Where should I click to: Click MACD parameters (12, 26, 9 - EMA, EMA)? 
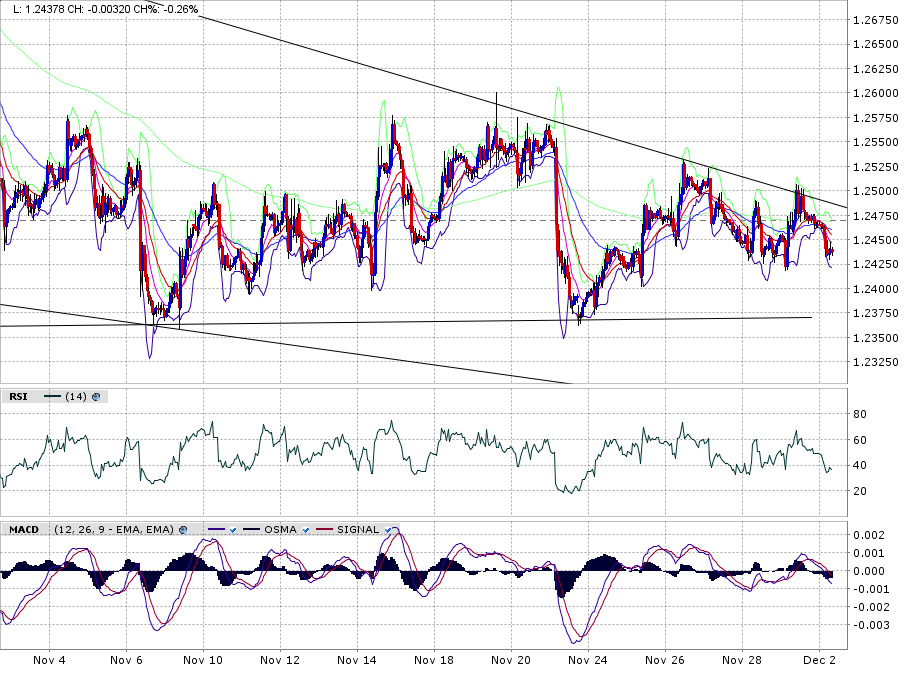tap(114, 529)
